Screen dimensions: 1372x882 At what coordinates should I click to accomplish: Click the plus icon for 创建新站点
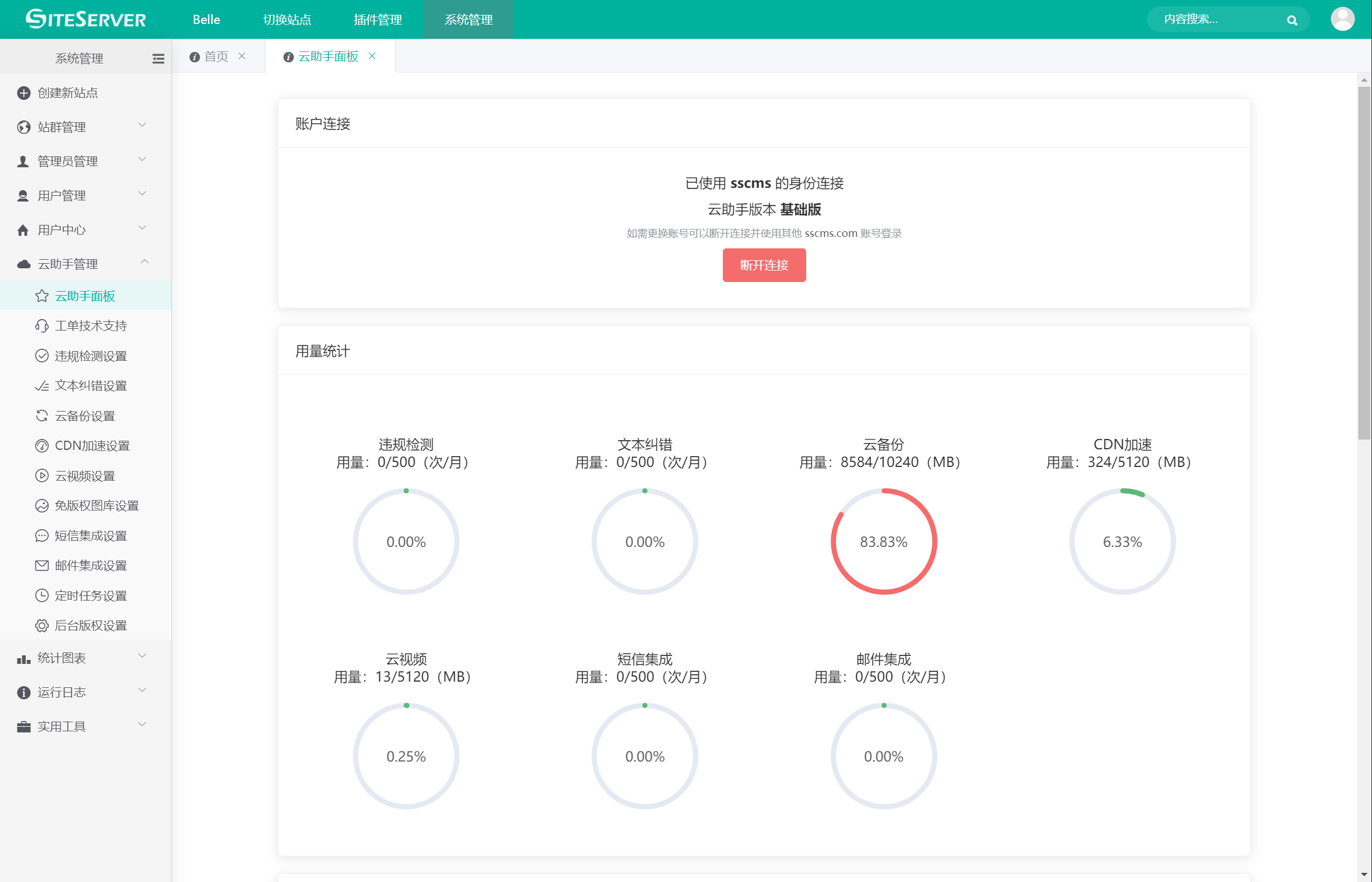(x=23, y=93)
